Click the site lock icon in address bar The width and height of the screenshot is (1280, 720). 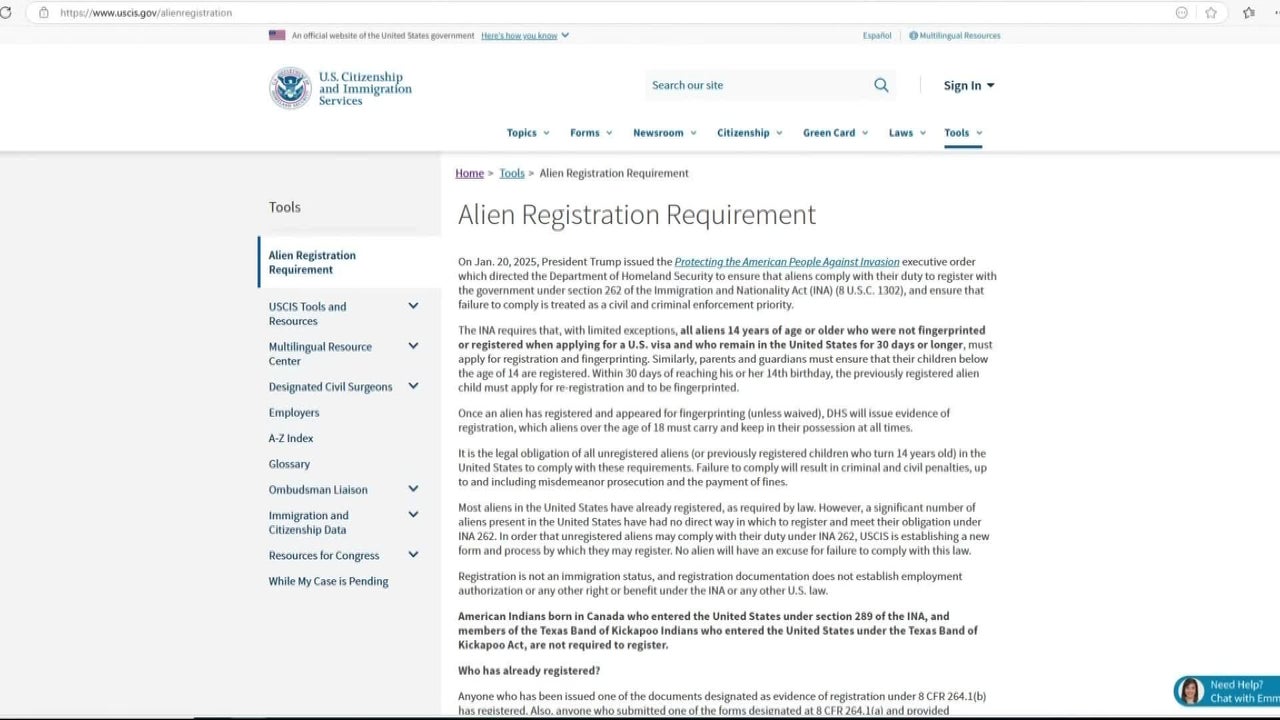pyautogui.click(x=43, y=13)
